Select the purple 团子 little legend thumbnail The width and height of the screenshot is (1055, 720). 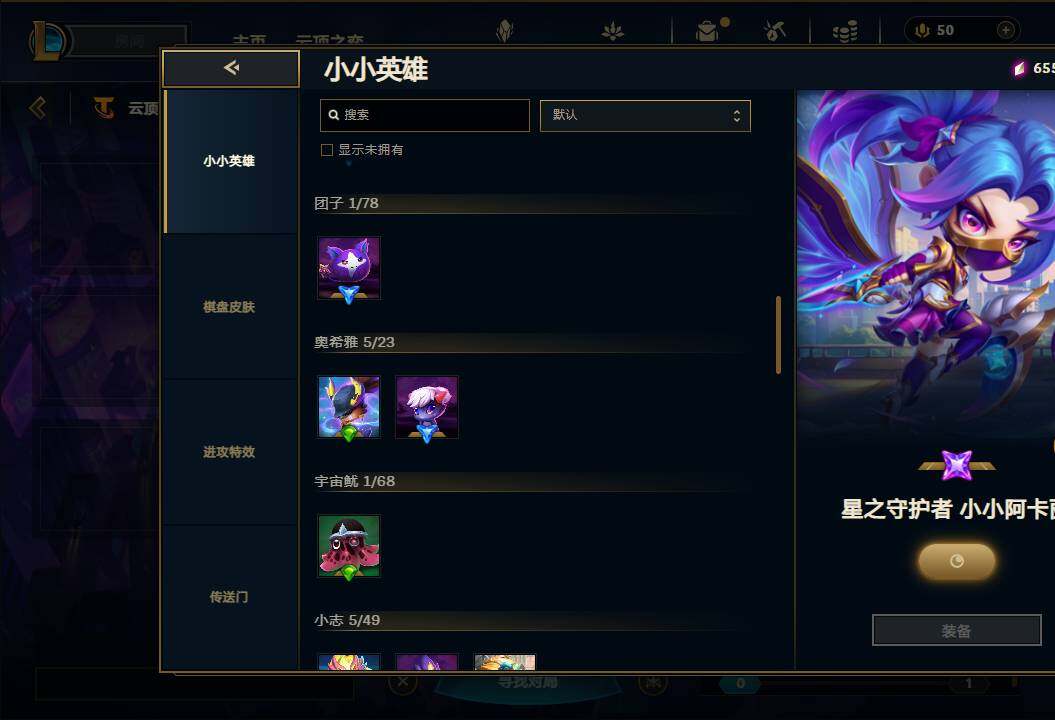pos(349,268)
